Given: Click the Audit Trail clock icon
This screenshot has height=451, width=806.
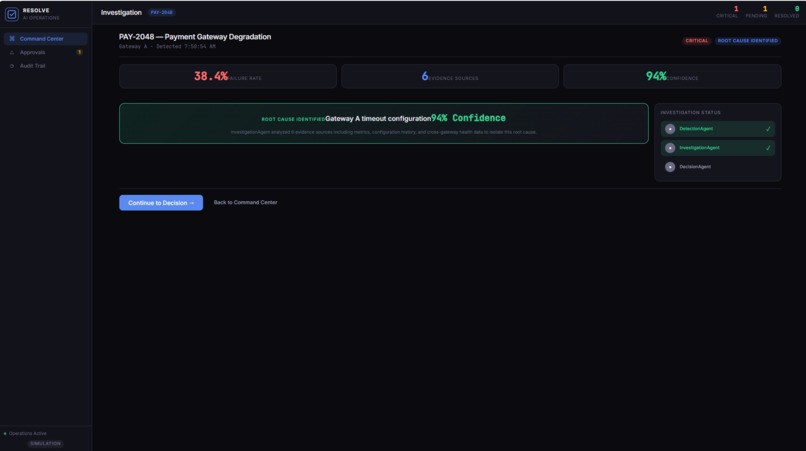Looking at the screenshot, I should [x=12, y=66].
